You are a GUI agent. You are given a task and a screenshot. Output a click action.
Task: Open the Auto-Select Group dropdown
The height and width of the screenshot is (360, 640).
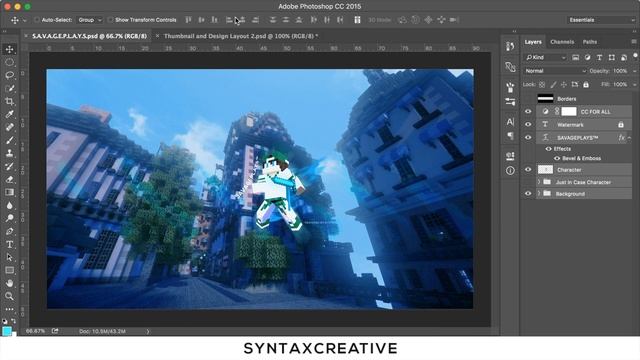click(90, 20)
